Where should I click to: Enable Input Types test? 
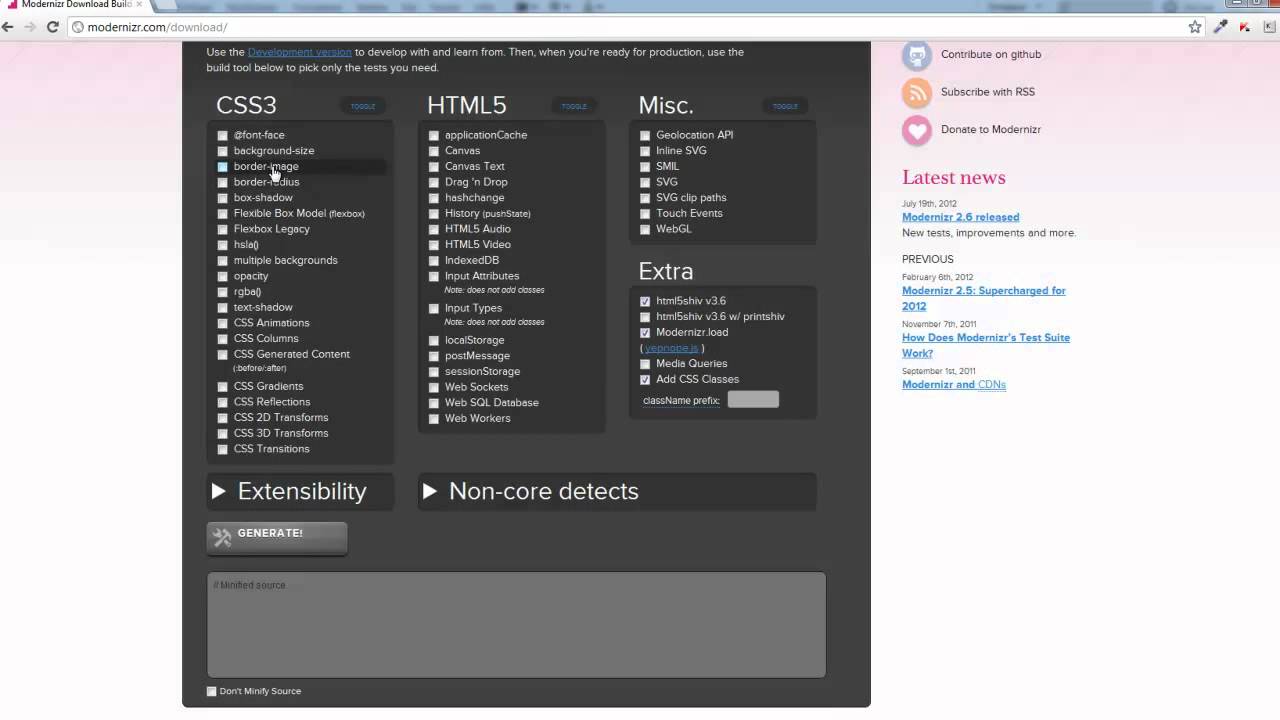click(x=434, y=309)
